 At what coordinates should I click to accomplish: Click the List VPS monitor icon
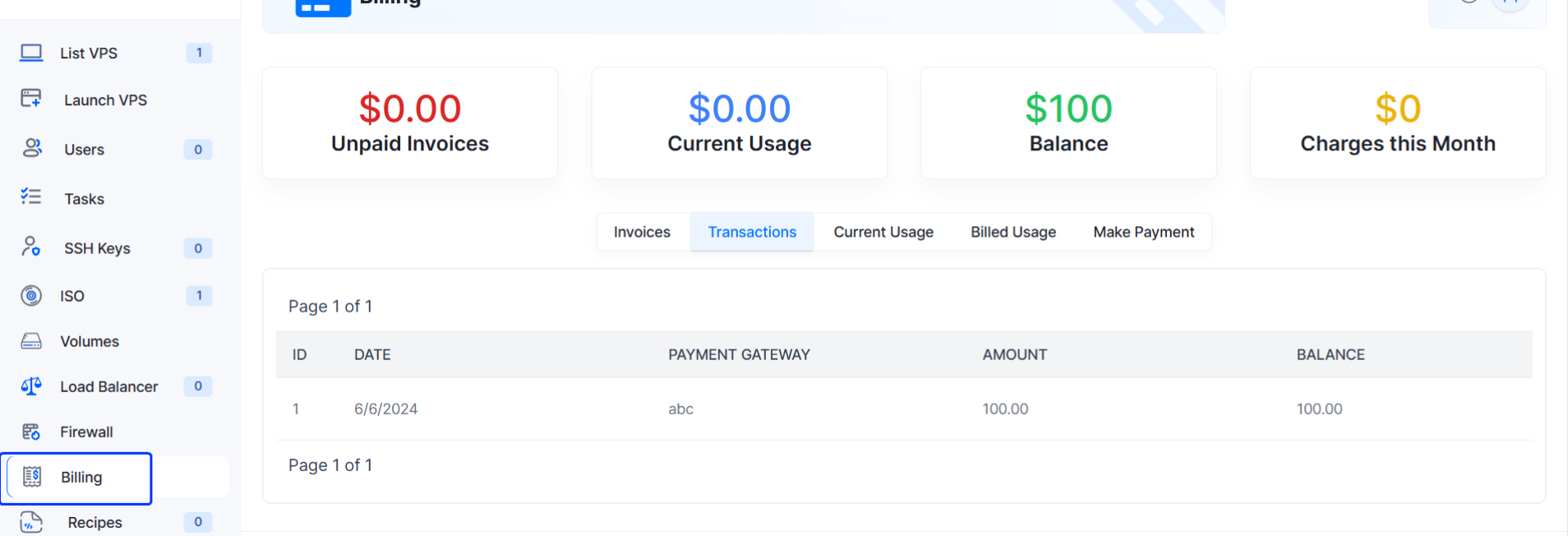pos(31,53)
